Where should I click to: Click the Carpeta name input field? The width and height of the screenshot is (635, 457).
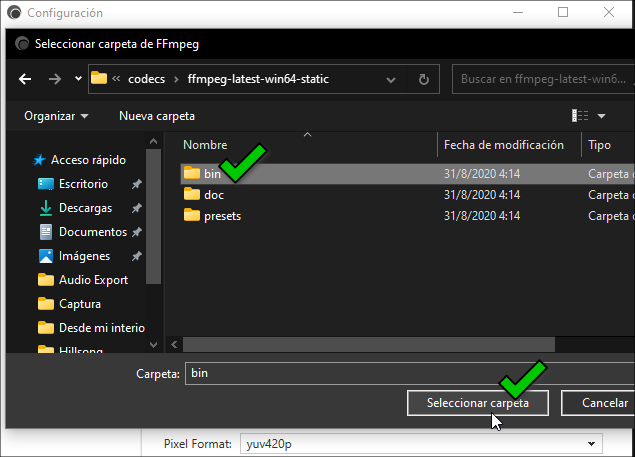coord(410,373)
